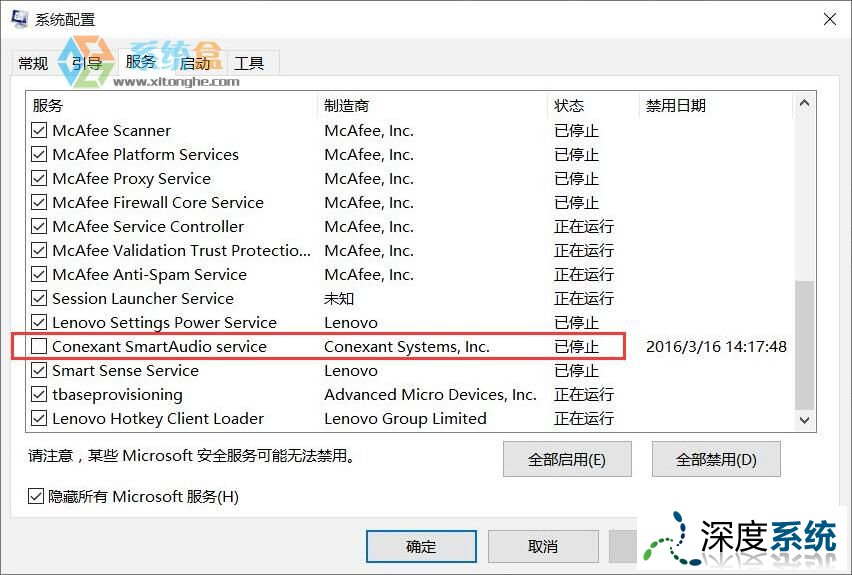This screenshot has height=575, width=852.
Task: Select the 服务 tab
Action: tap(141, 61)
